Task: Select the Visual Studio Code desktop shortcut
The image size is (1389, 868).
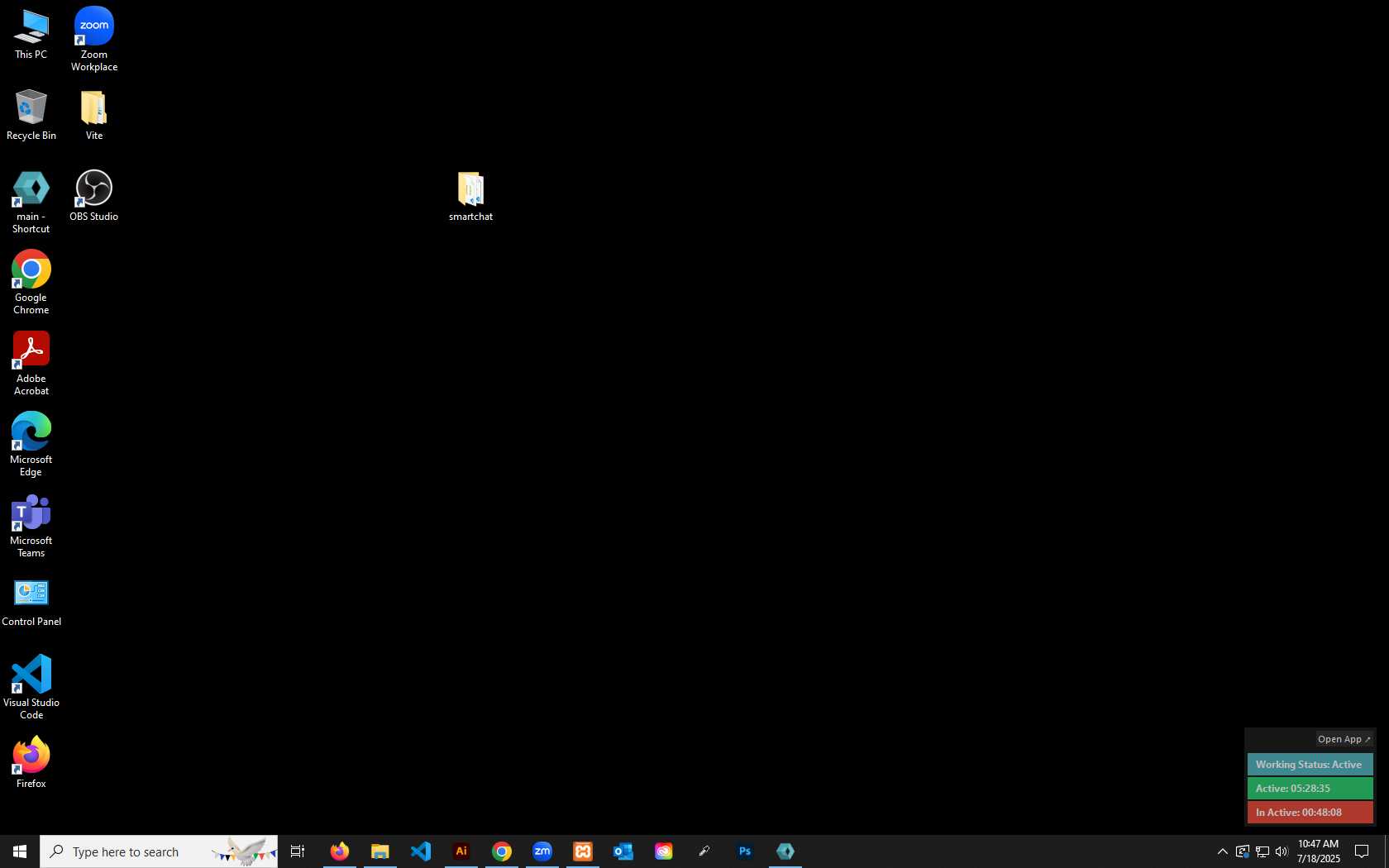Action: tap(31, 688)
